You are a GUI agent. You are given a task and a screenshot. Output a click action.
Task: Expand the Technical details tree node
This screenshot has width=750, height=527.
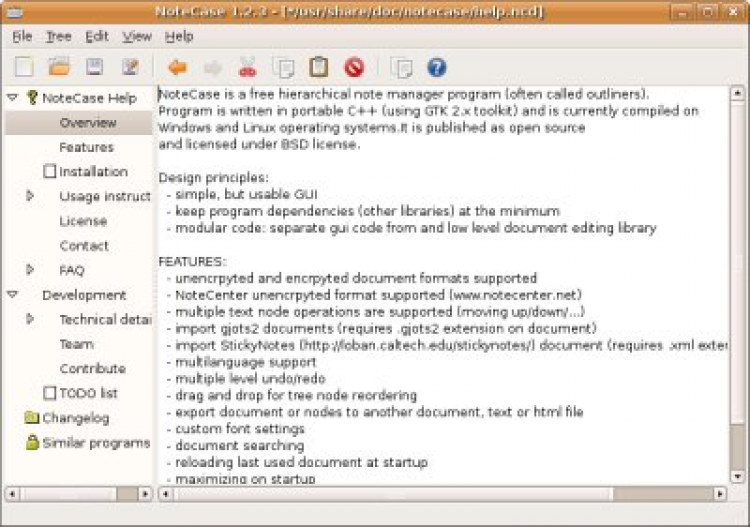[30, 319]
